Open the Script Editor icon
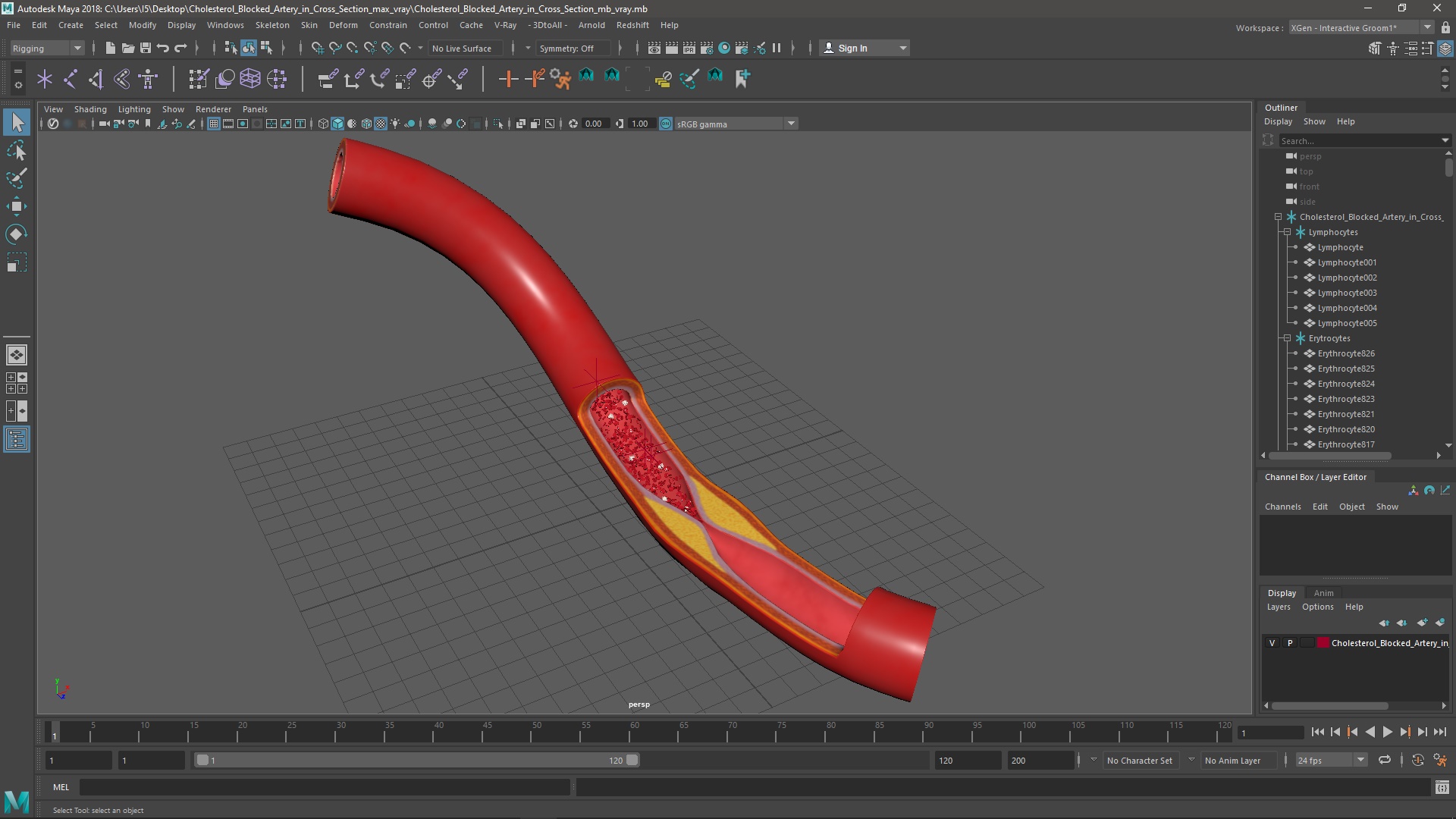The width and height of the screenshot is (1456, 819). [1442, 788]
